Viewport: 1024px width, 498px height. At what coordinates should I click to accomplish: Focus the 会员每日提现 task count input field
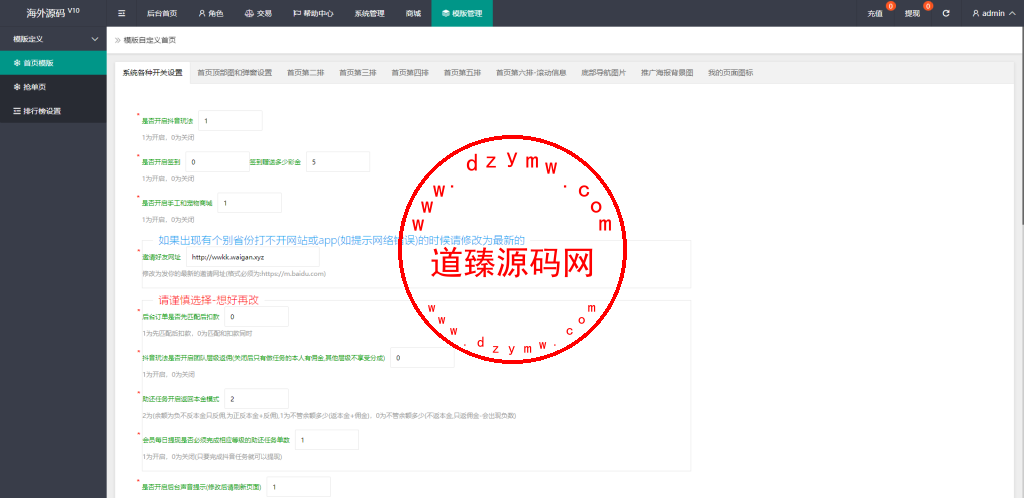click(x=327, y=440)
